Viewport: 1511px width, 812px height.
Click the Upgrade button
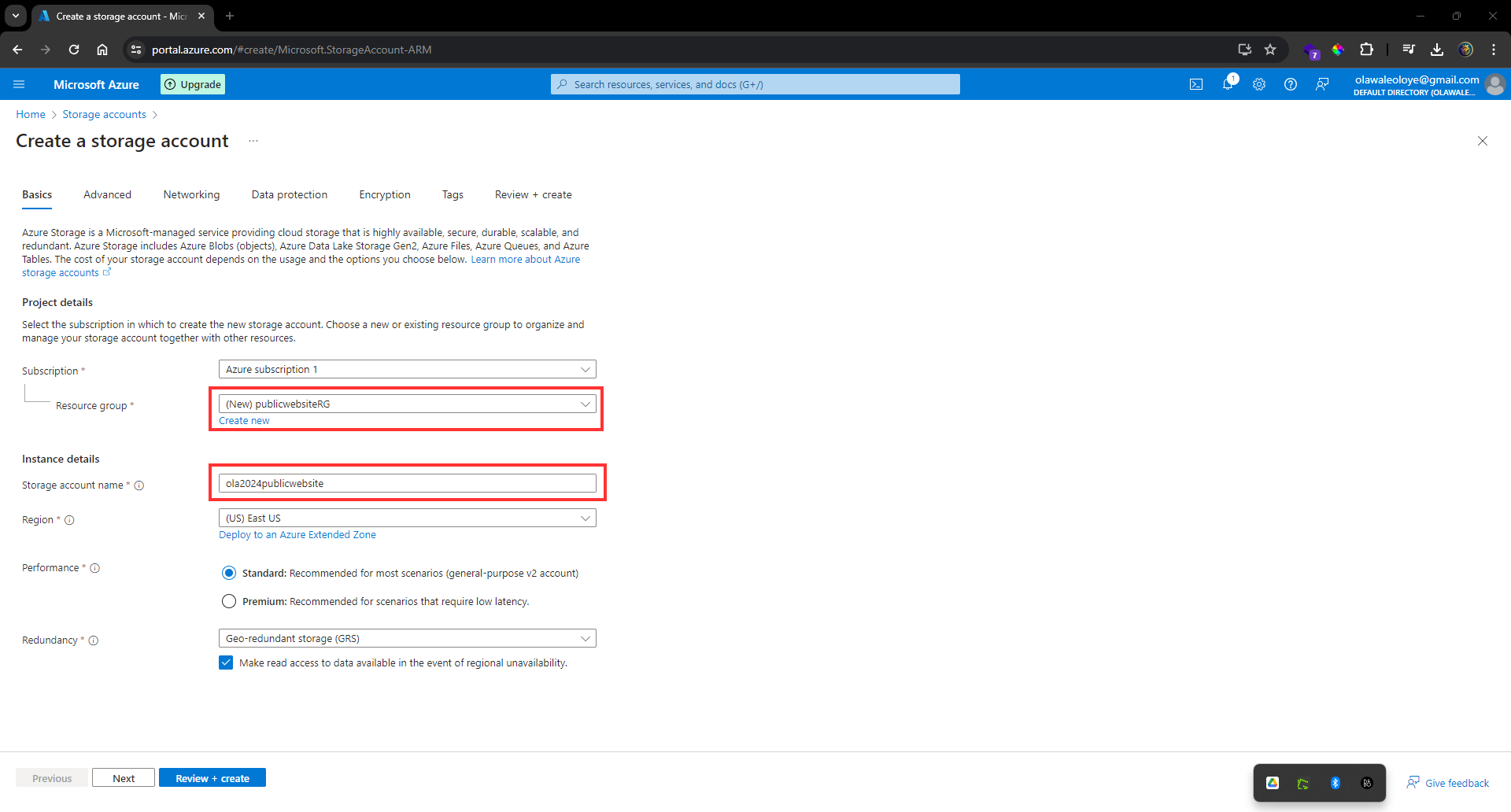click(193, 84)
